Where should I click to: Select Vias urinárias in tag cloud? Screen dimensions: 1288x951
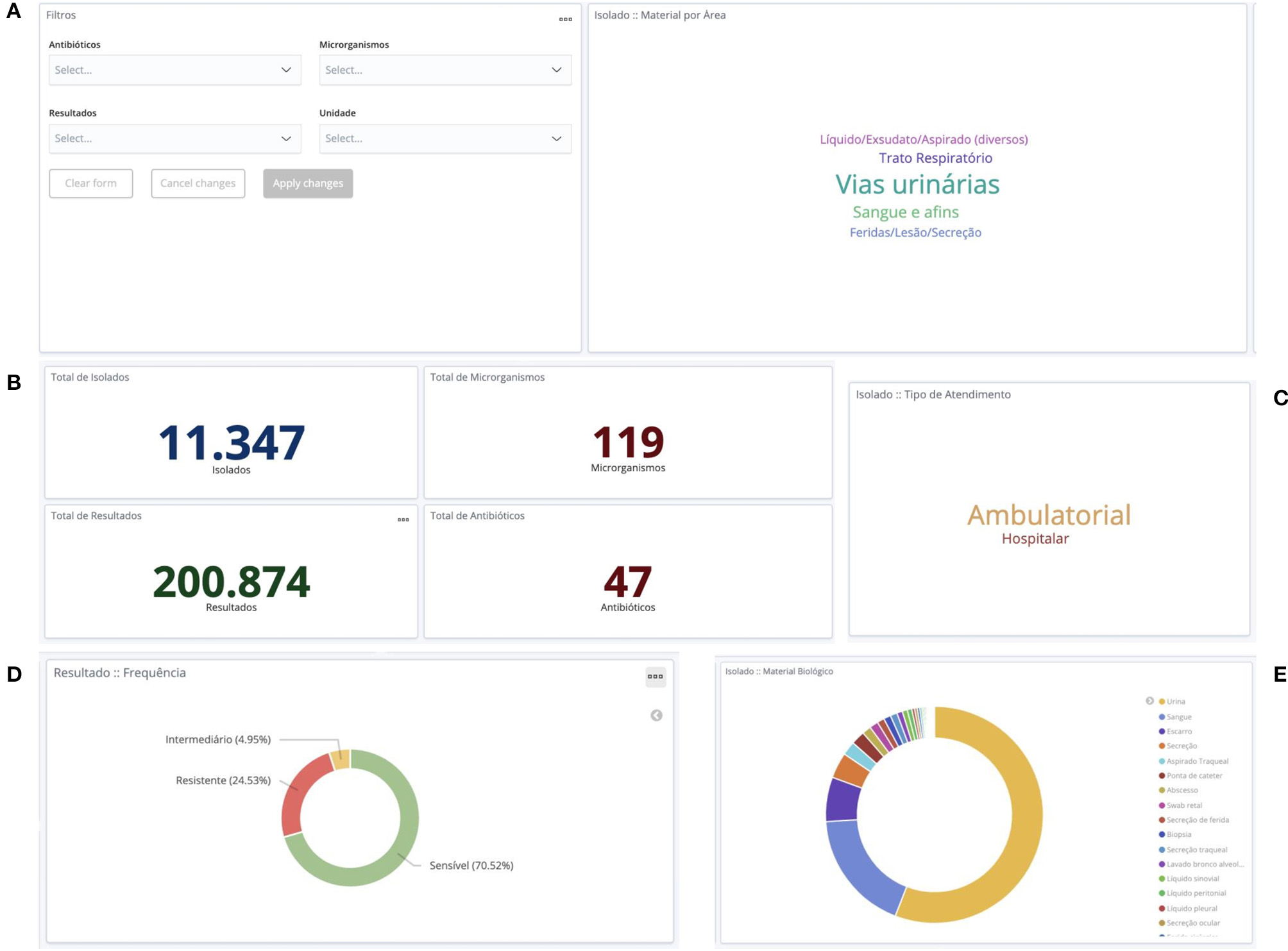coord(917,185)
